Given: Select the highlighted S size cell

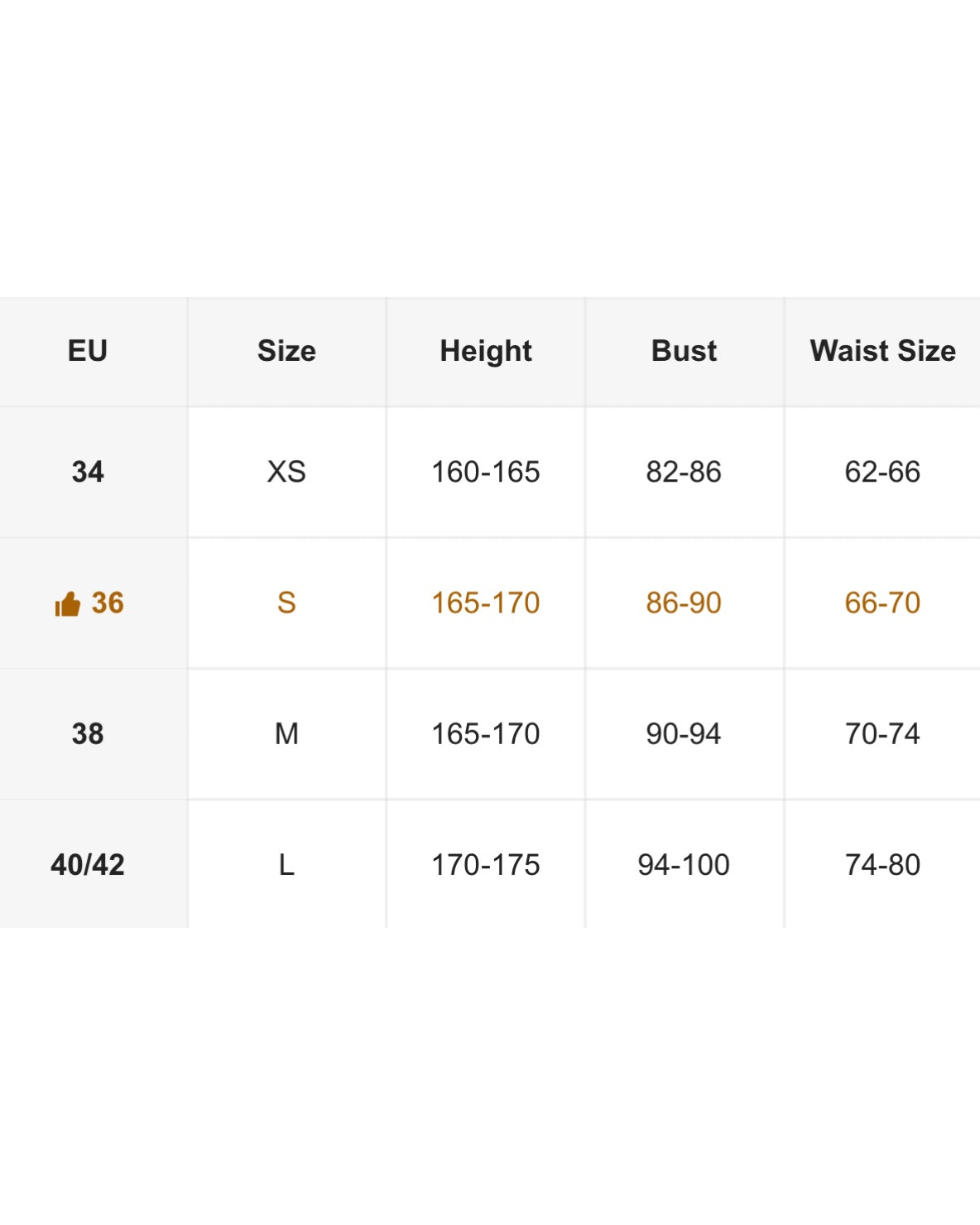Looking at the screenshot, I should coord(286,603).
